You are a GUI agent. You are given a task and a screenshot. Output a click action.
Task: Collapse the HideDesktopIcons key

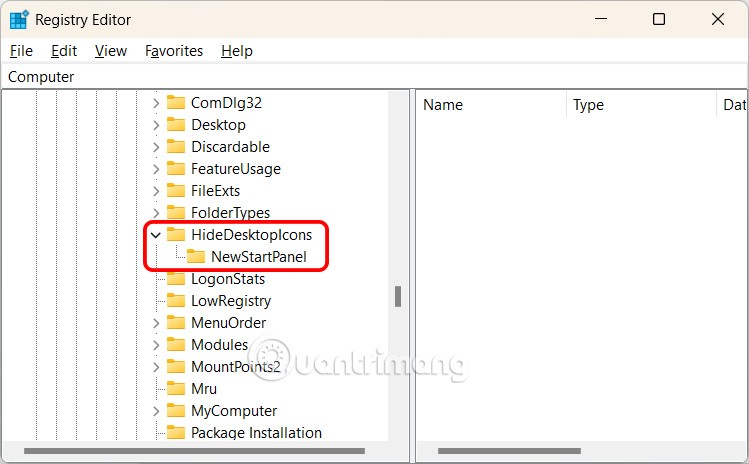pyautogui.click(x=156, y=235)
